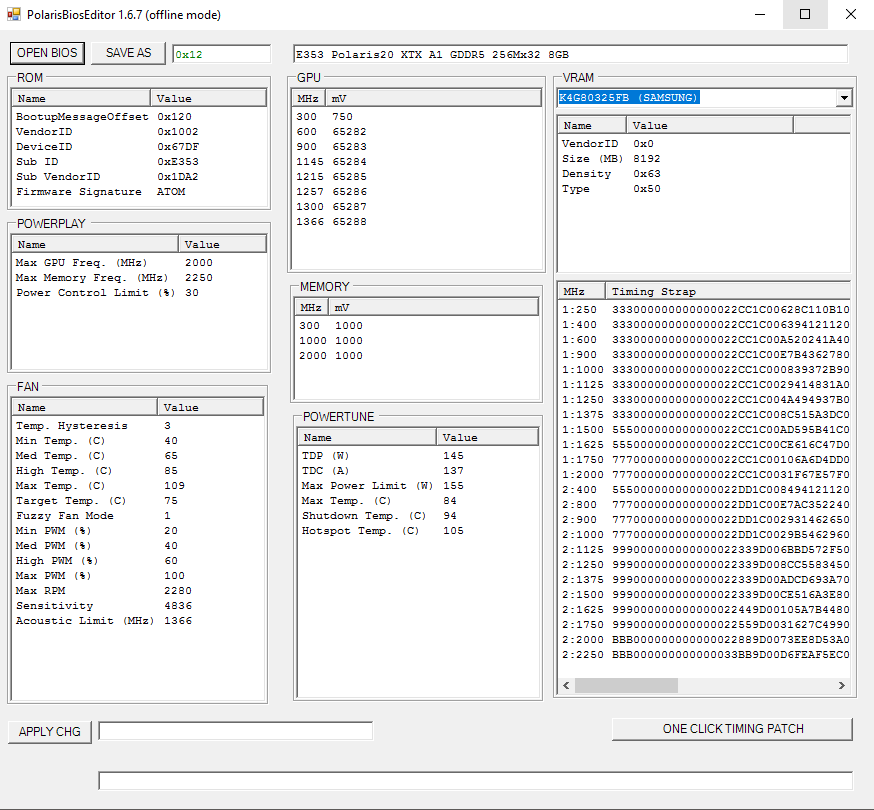The image size is (874, 810).
Task: Run the ONE CLICK TIMING PATCH
Action: coord(732,729)
